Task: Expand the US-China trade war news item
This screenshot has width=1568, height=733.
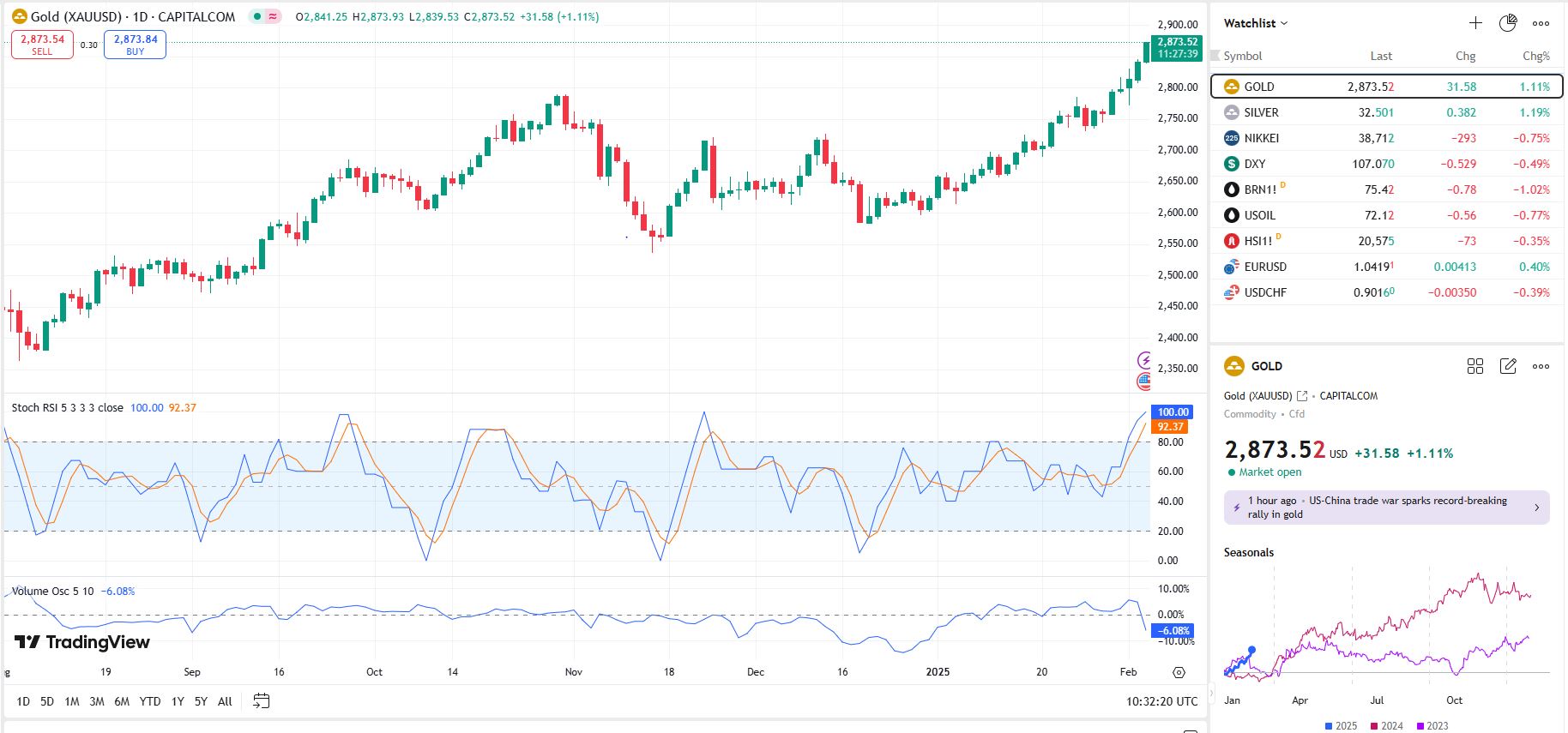Action: pyautogui.click(x=1386, y=508)
